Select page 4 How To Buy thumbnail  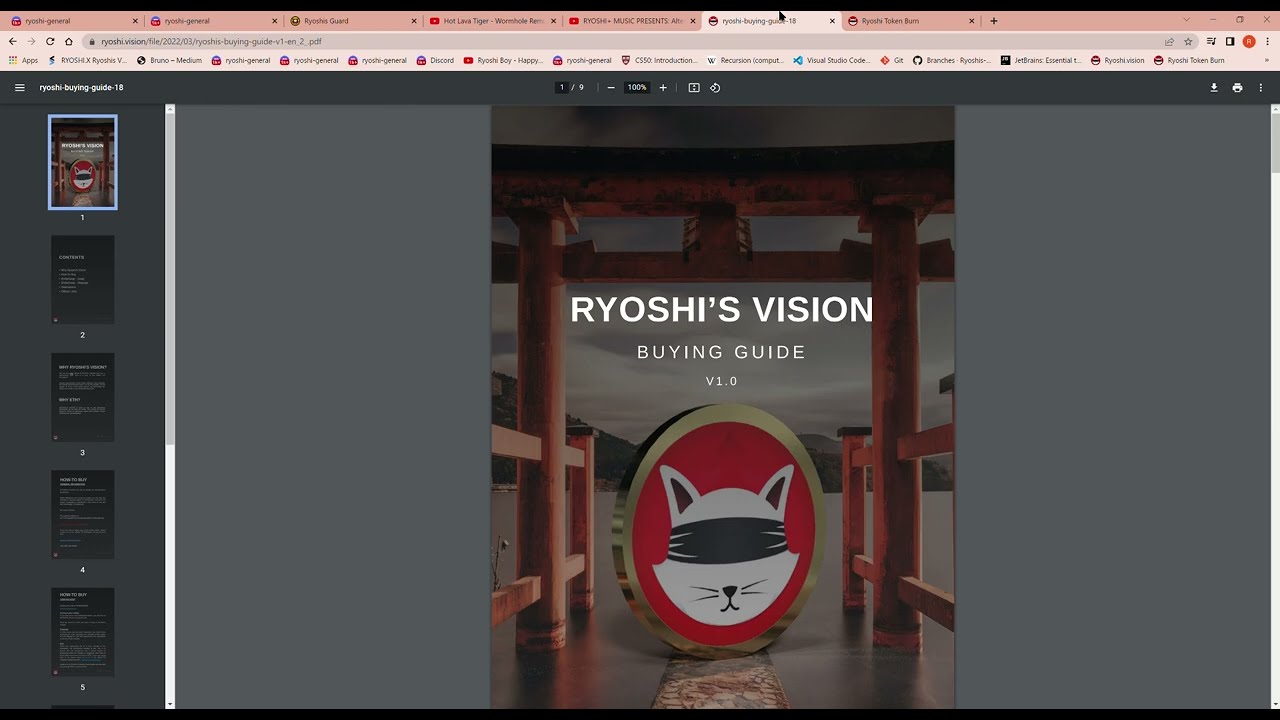click(x=83, y=514)
